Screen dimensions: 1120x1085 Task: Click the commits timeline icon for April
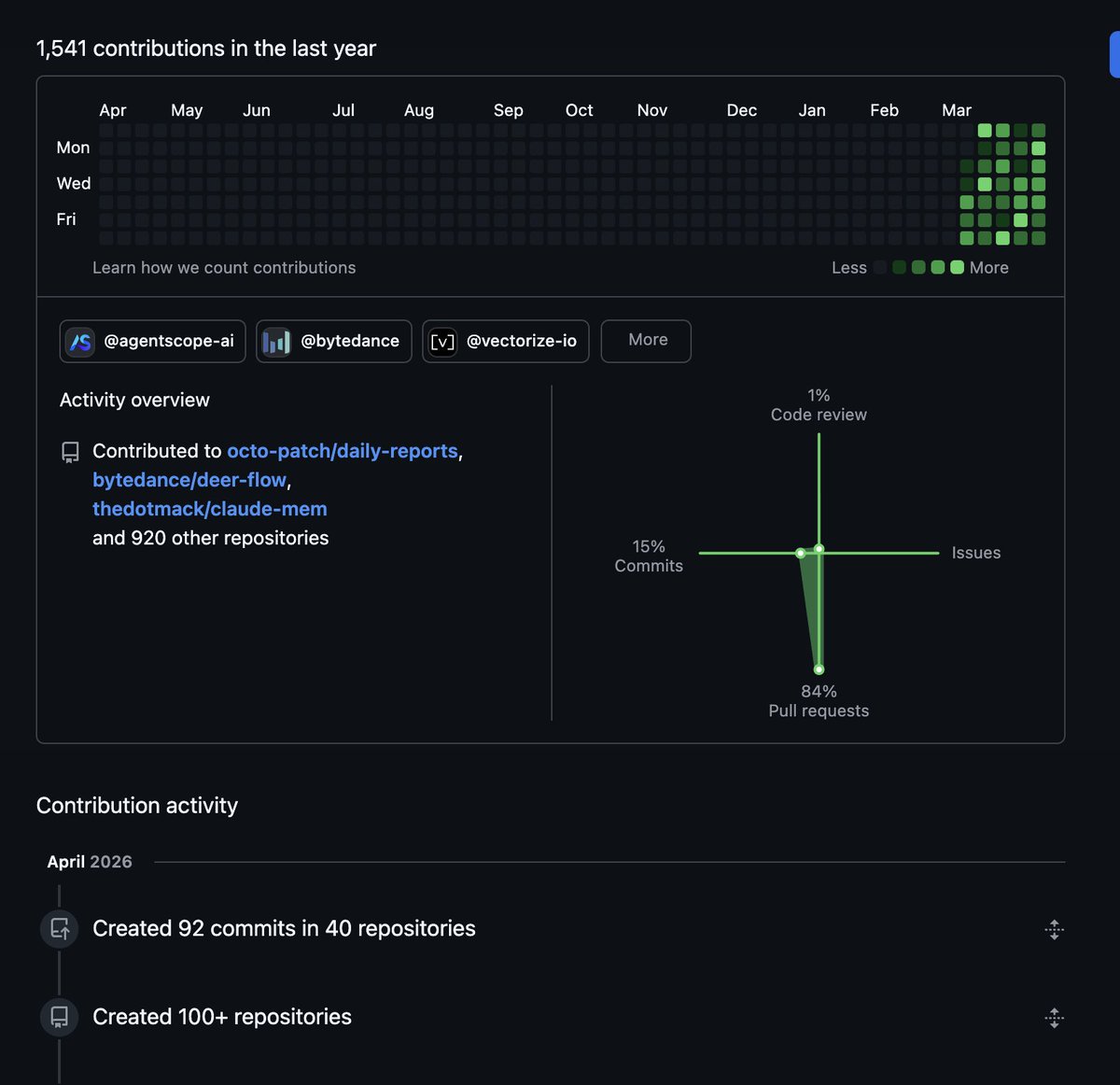(59, 929)
